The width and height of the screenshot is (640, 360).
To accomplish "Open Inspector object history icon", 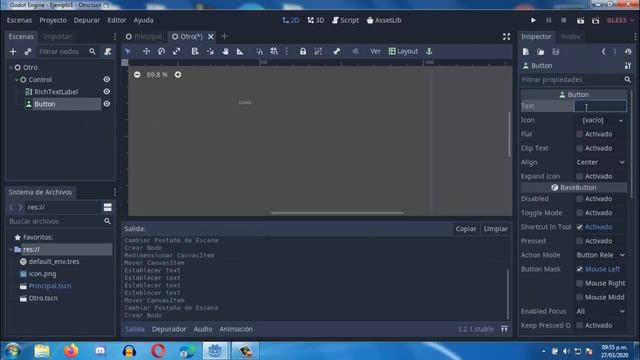I will [628, 52].
